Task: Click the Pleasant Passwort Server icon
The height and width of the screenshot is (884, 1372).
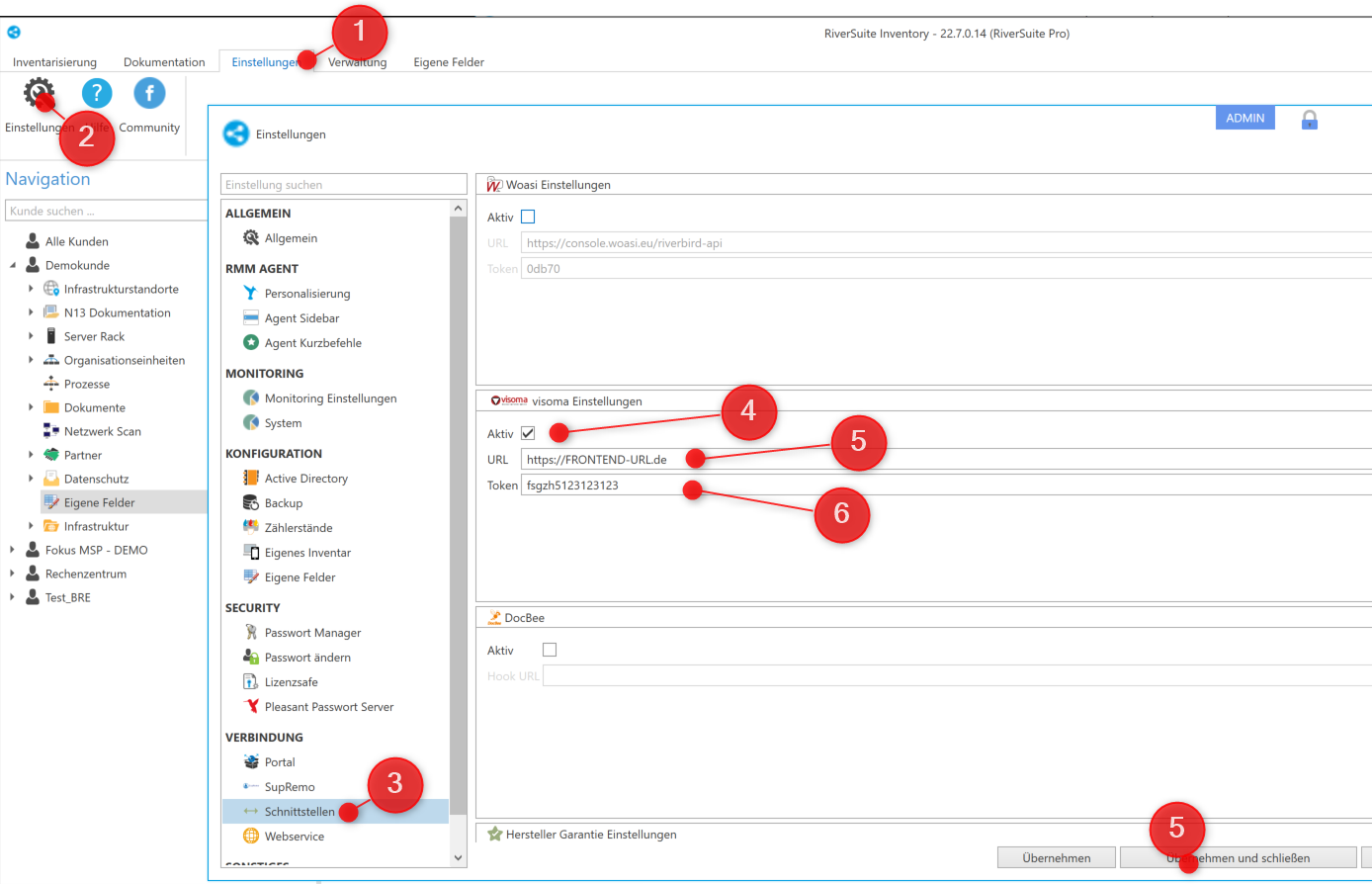Action: [251, 707]
